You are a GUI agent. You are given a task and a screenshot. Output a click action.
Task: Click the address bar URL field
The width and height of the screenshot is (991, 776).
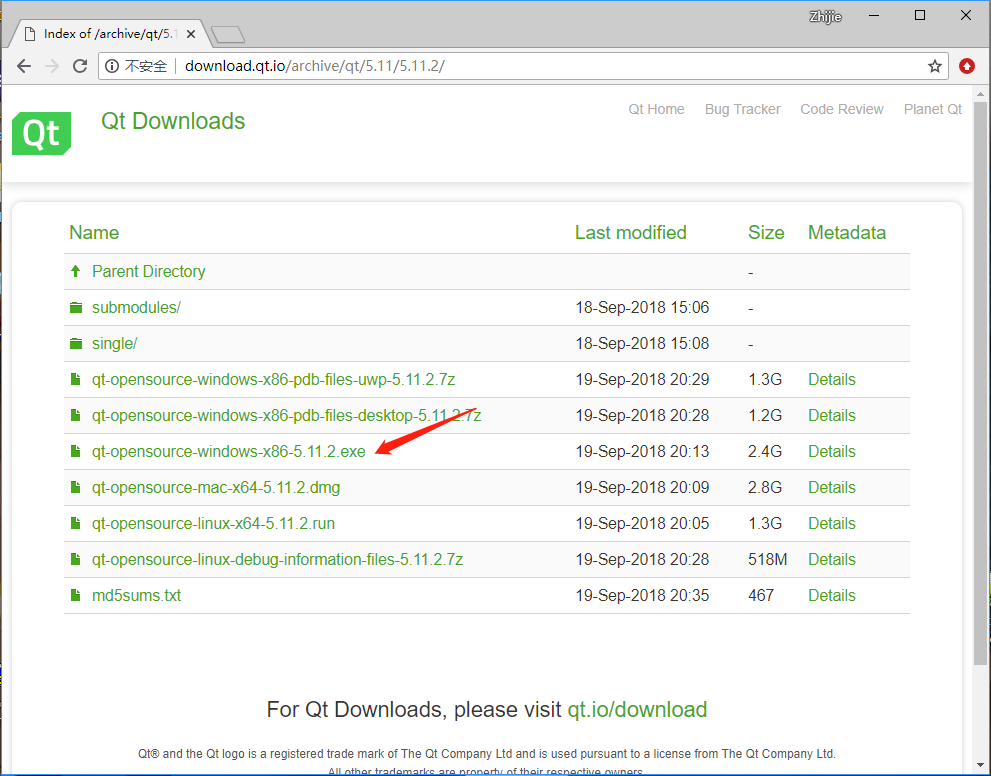point(525,66)
